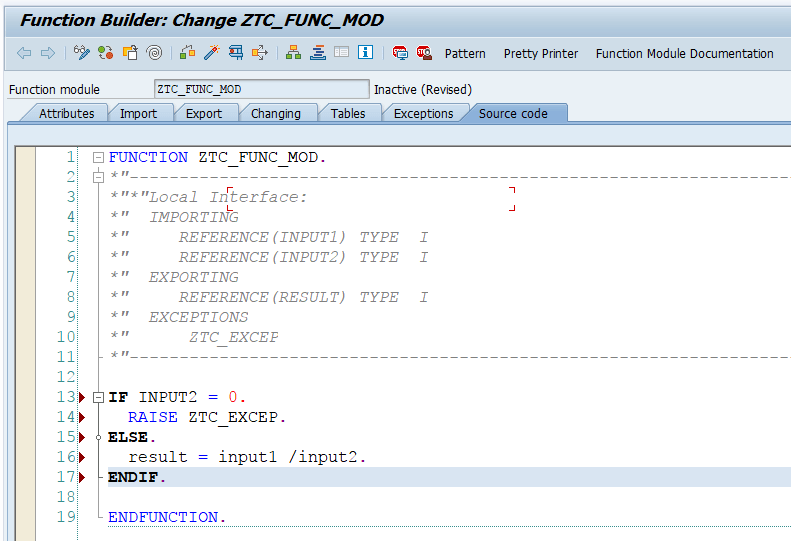The width and height of the screenshot is (791, 541).
Task: Click the 'IMPORTING' comment on line 4
Action: [x=194, y=217]
